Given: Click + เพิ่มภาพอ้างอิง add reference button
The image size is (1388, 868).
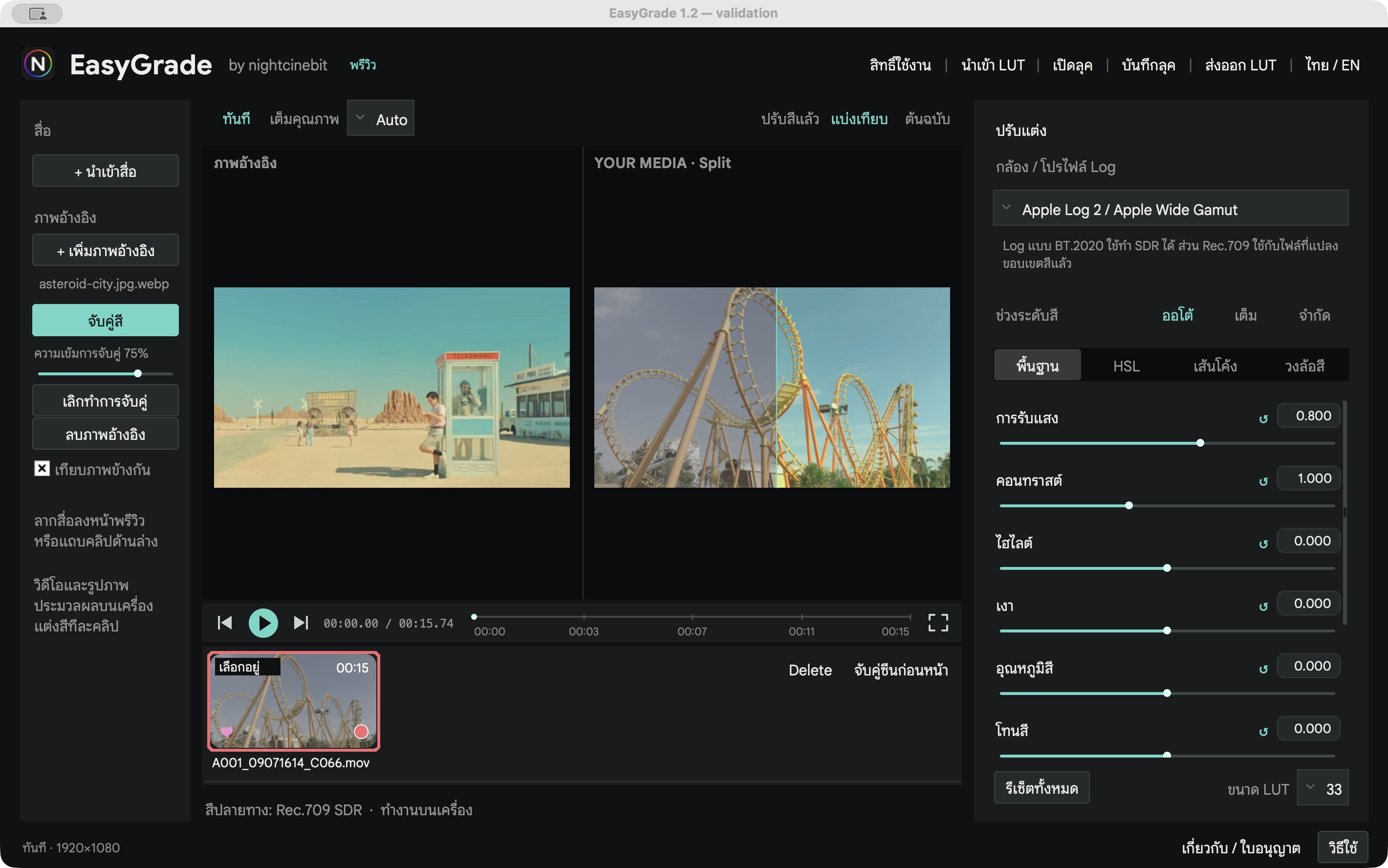Looking at the screenshot, I should [106, 250].
